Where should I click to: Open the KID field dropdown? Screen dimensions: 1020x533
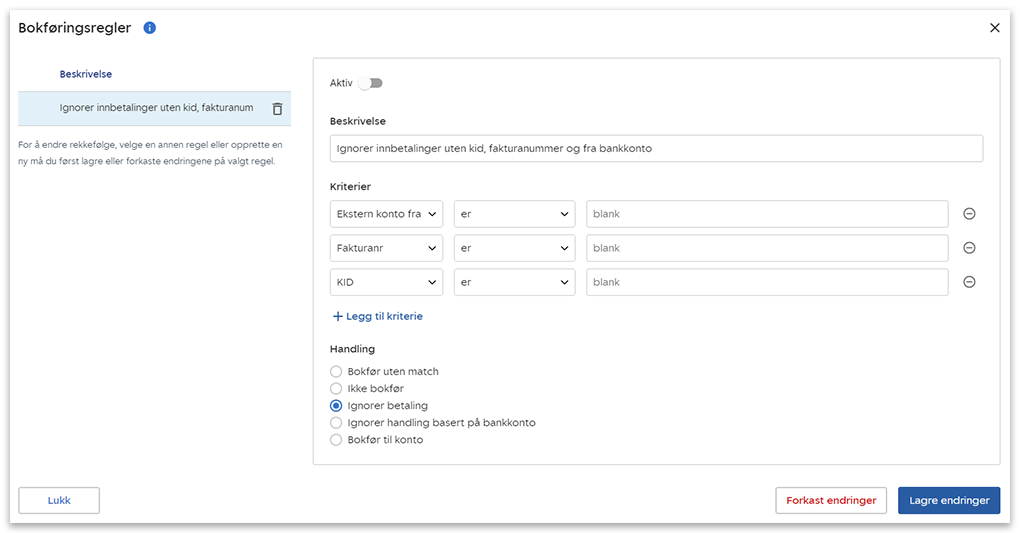386,282
